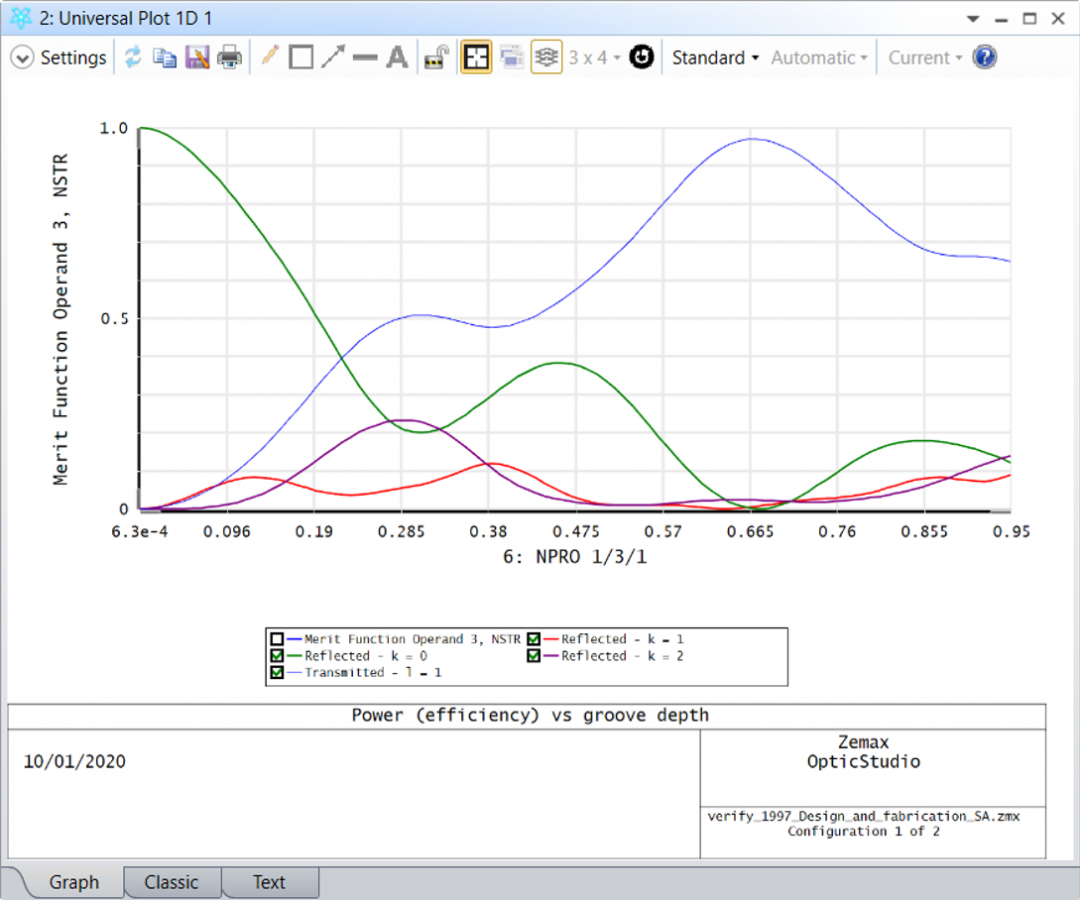The width and height of the screenshot is (1080, 900).
Task: Choose the arrow drawing tool
Action: (332, 58)
